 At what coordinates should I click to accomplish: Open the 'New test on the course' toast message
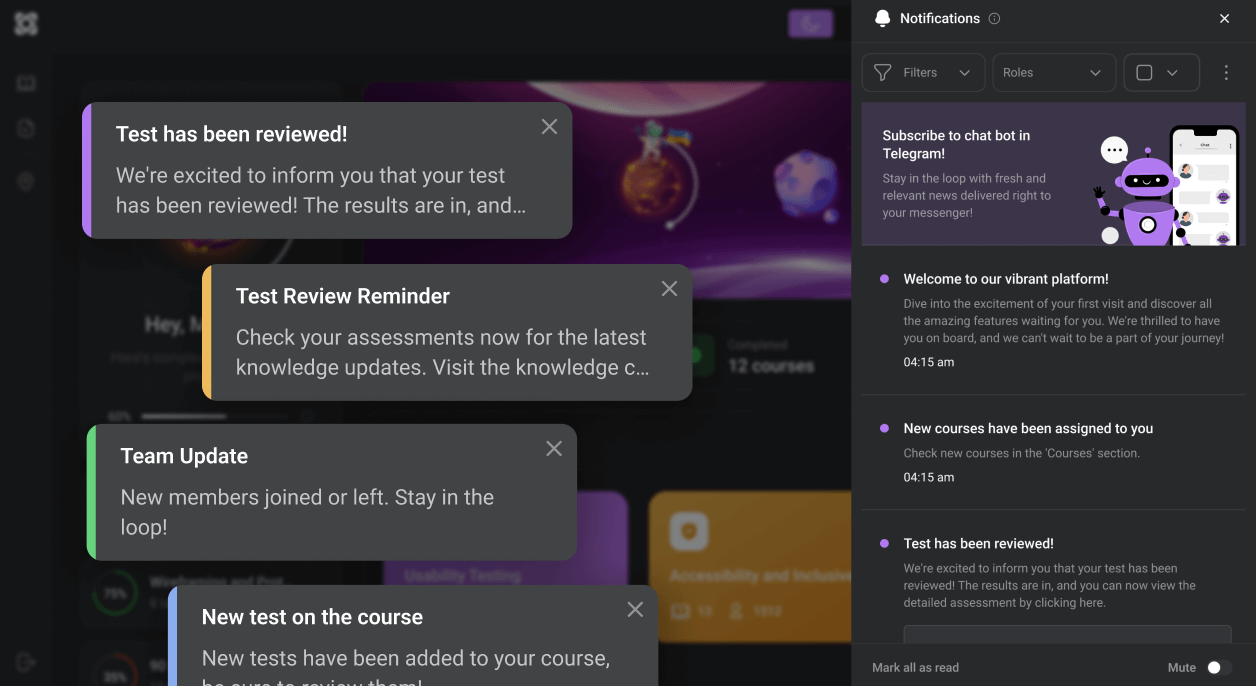(x=413, y=636)
